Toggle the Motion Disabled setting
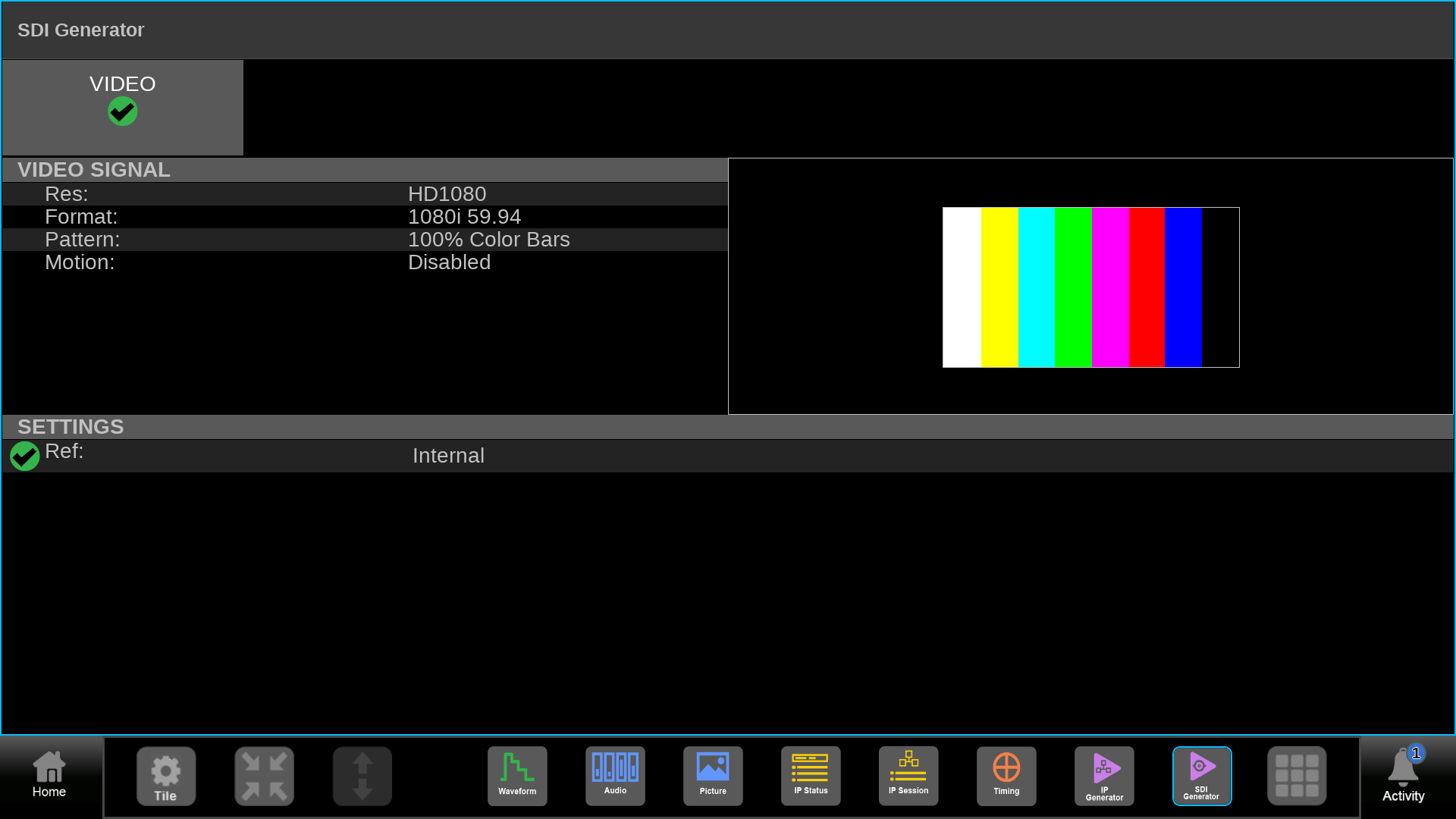The height and width of the screenshot is (819, 1456). pos(449,262)
